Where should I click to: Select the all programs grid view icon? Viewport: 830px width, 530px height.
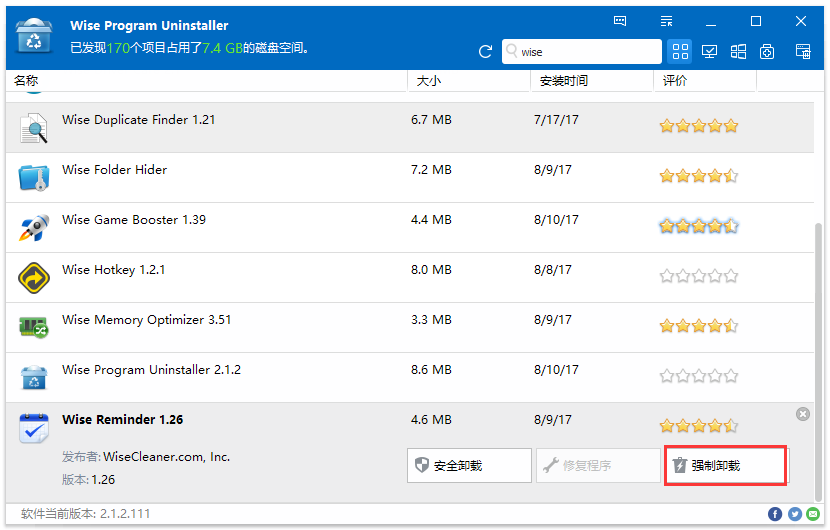(680, 52)
